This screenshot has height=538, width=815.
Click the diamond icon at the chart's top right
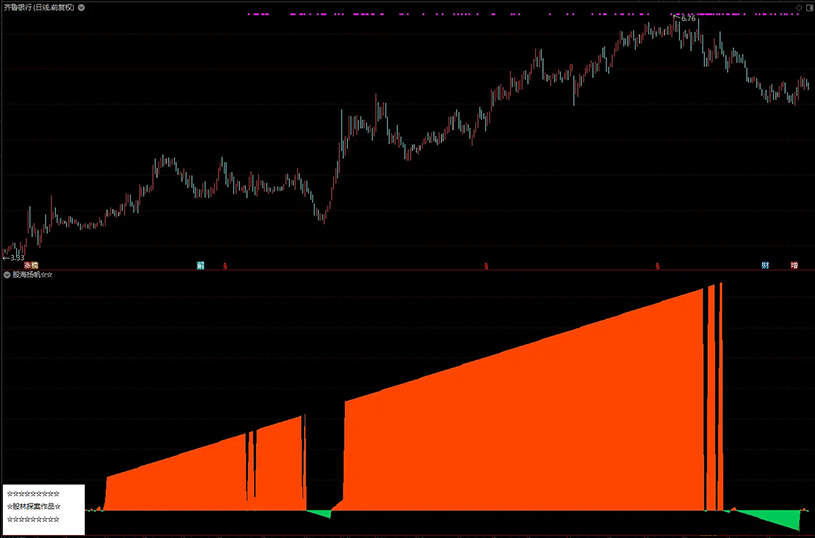click(x=799, y=7)
